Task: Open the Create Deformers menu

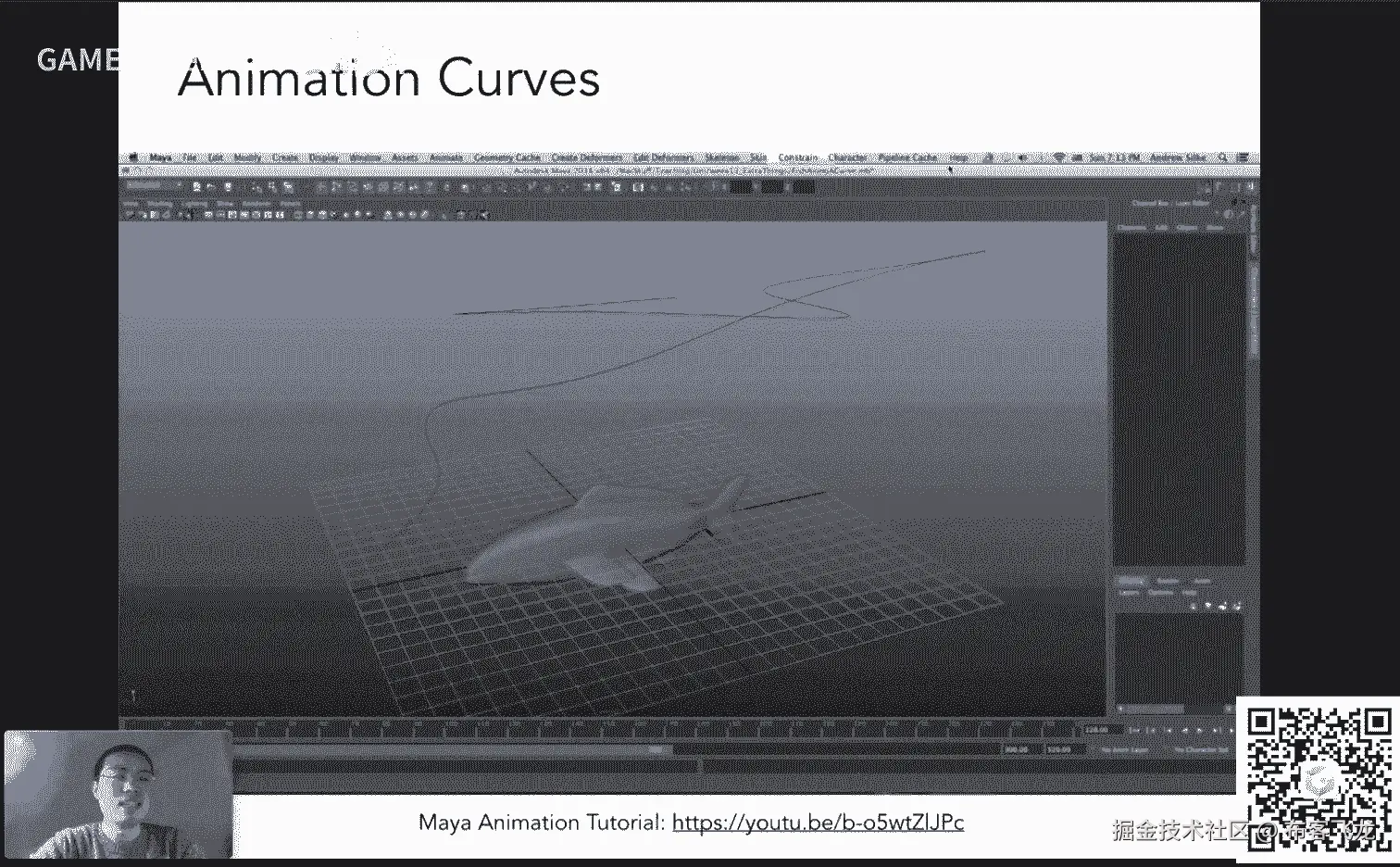Action: point(587,157)
